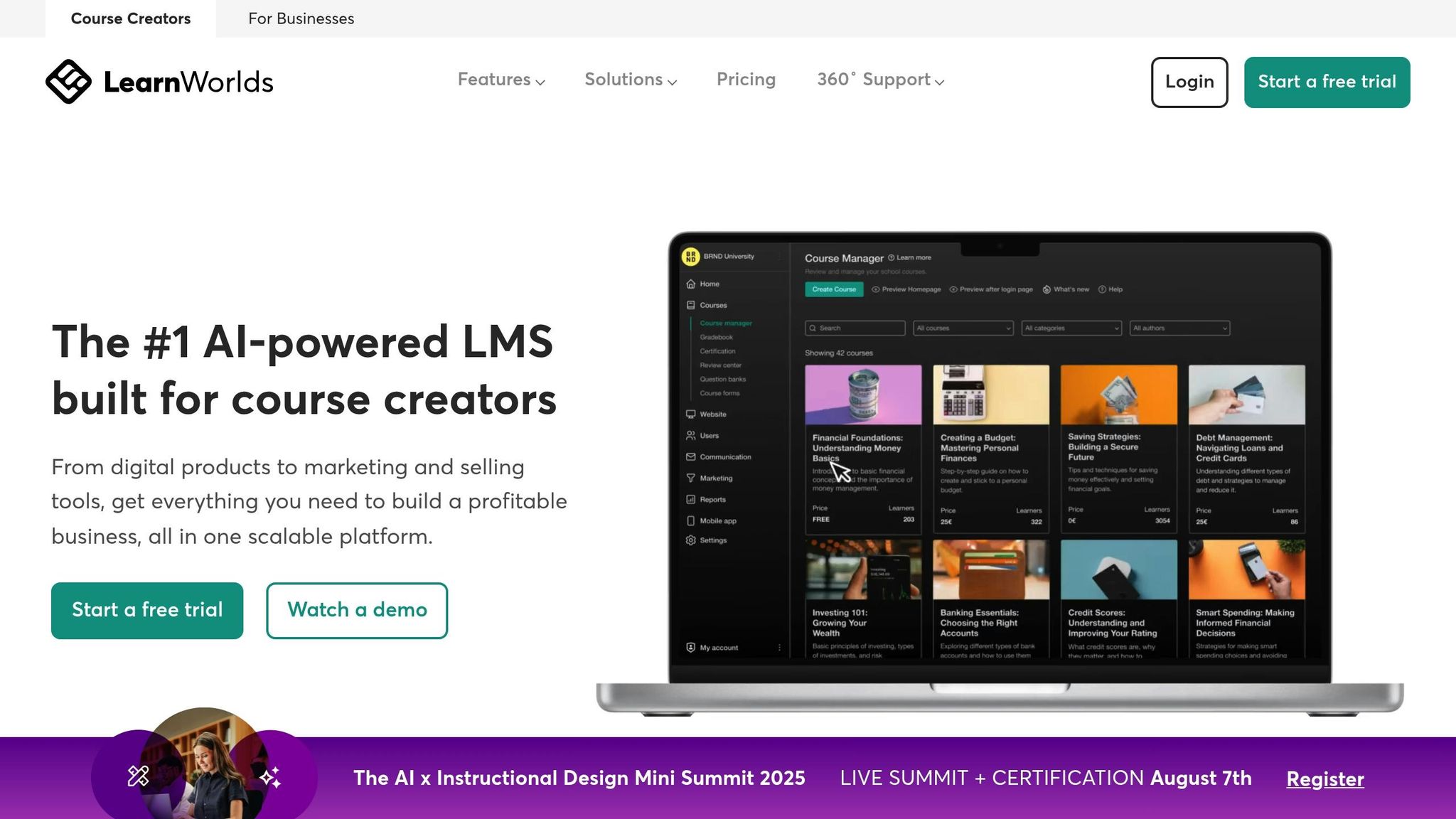Click the Users icon in the sidebar

pyautogui.click(x=690, y=435)
